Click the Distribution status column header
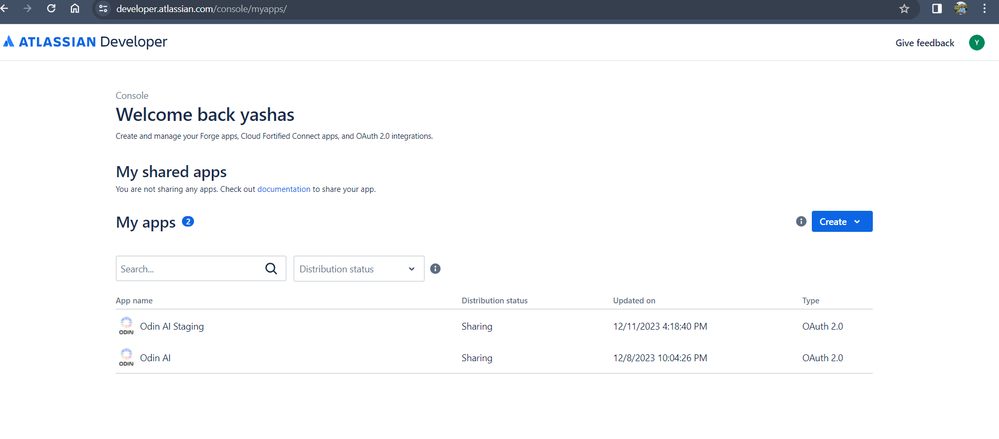The height and width of the screenshot is (439, 999). point(494,300)
